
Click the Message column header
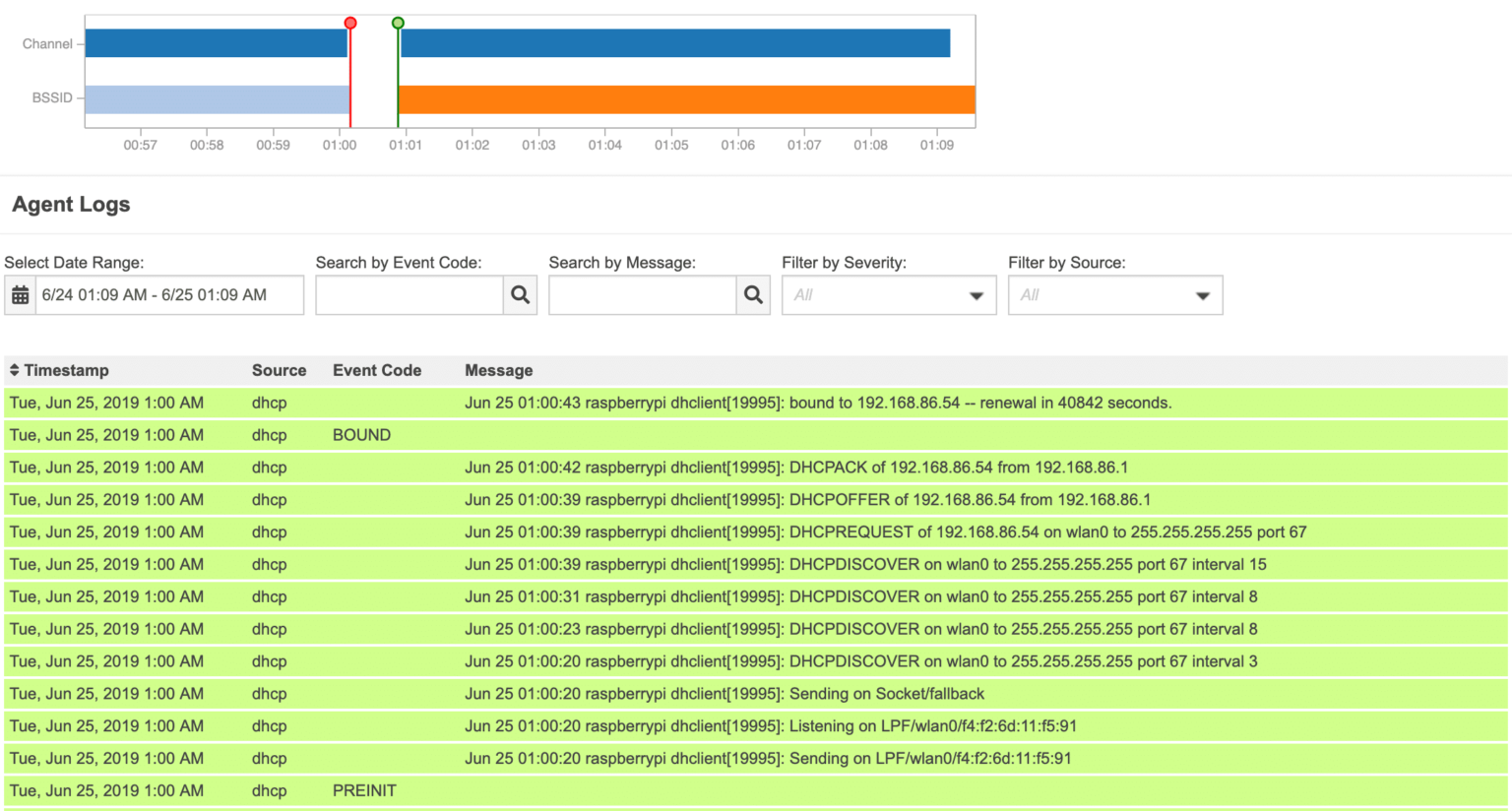[x=498, y=370]
